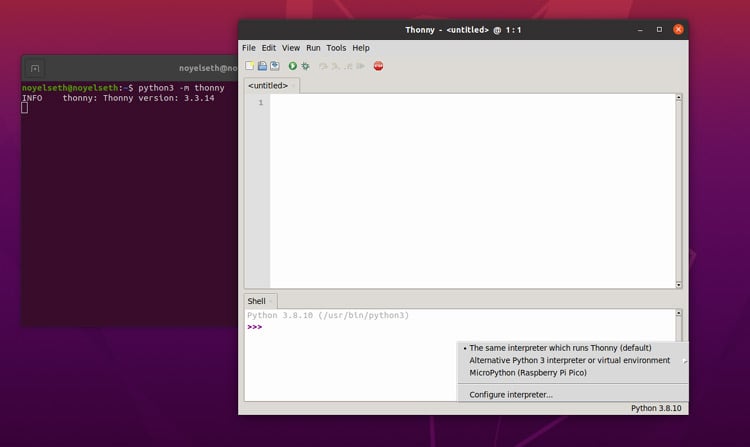Open a file using the Load toolbar icon

[x=262, y=66]
